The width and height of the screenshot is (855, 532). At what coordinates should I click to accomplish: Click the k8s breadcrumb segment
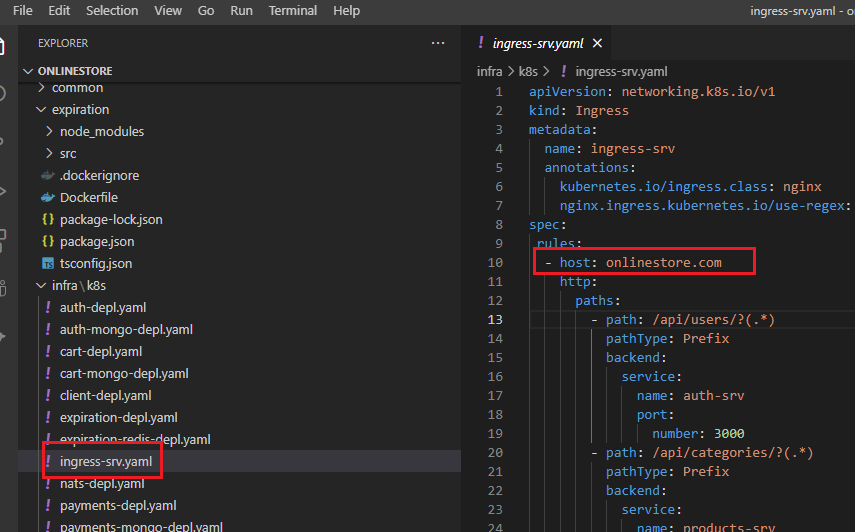[x=526, y=71]
